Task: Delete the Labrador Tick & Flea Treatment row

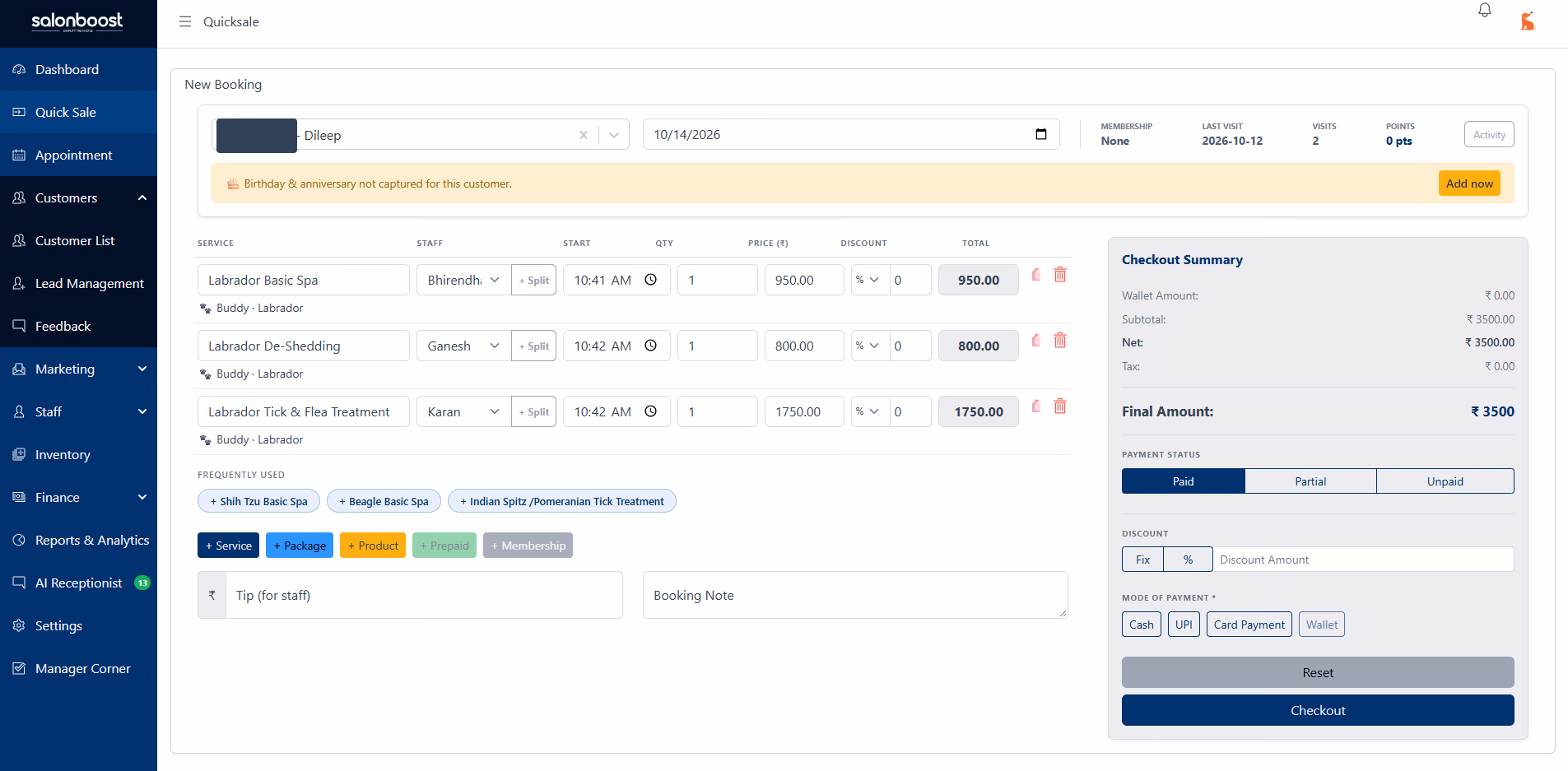Action: click(x=1060, y=406)
